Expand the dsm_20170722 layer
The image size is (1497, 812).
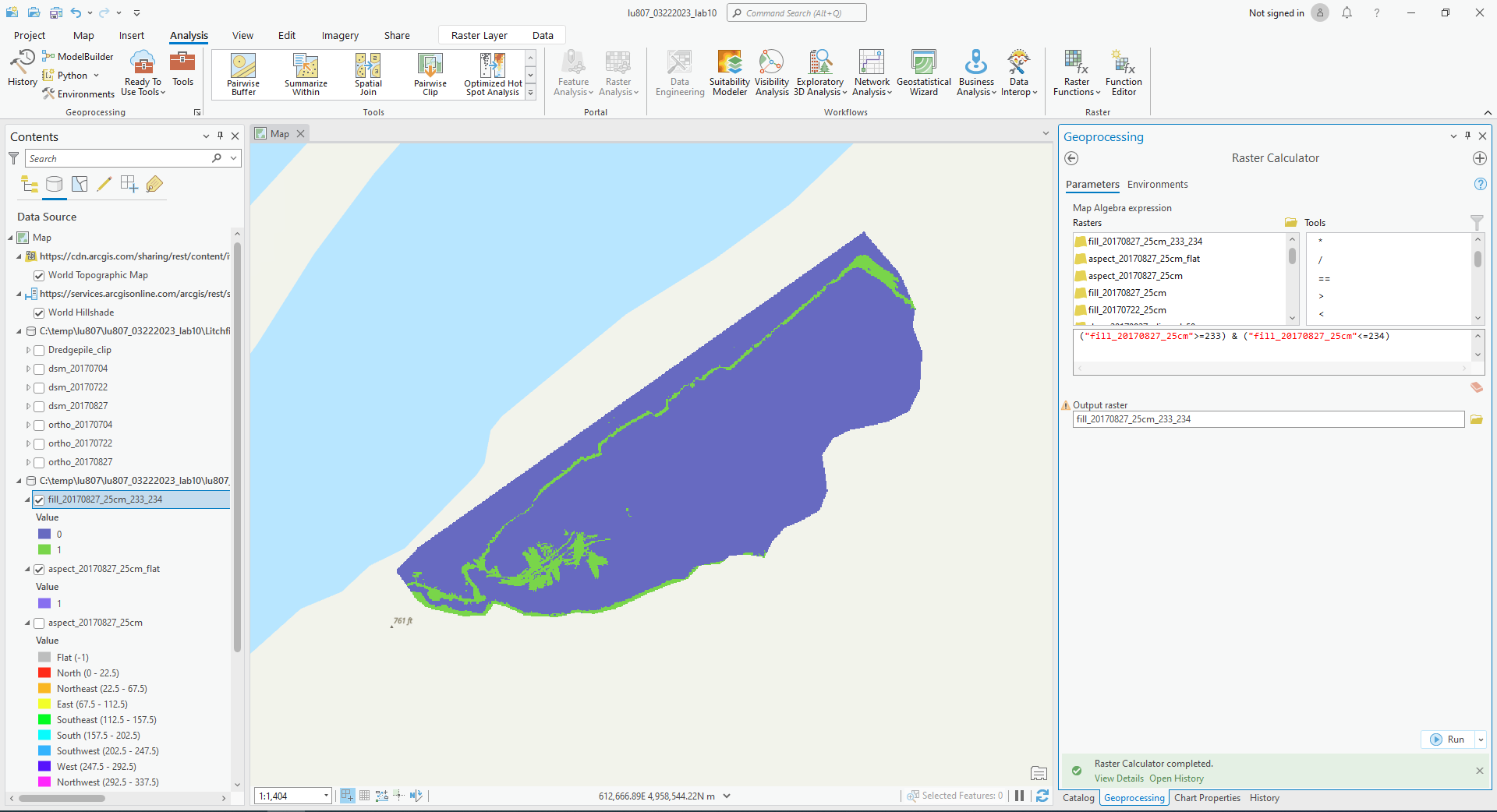(x=28, y=387)
